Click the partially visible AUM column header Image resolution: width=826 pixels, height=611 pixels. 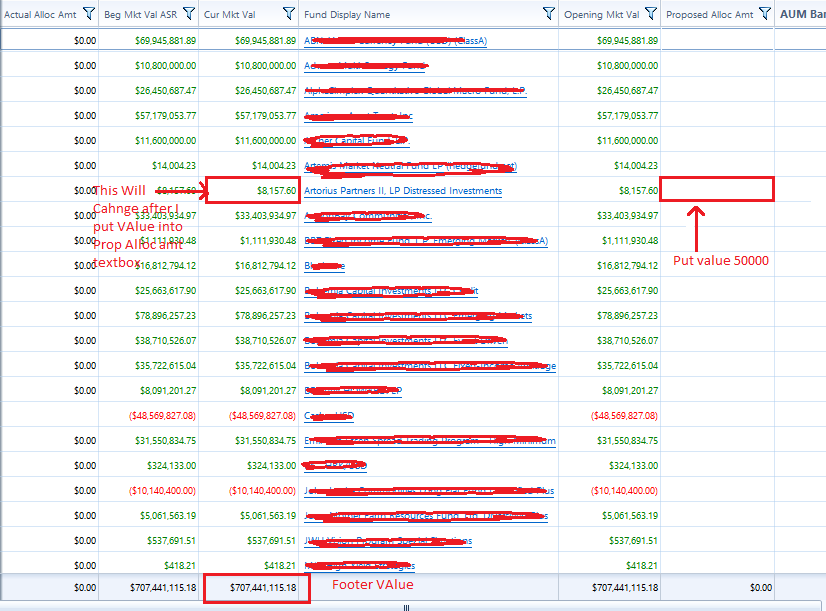pyautogui.click(x=802, y=14)
